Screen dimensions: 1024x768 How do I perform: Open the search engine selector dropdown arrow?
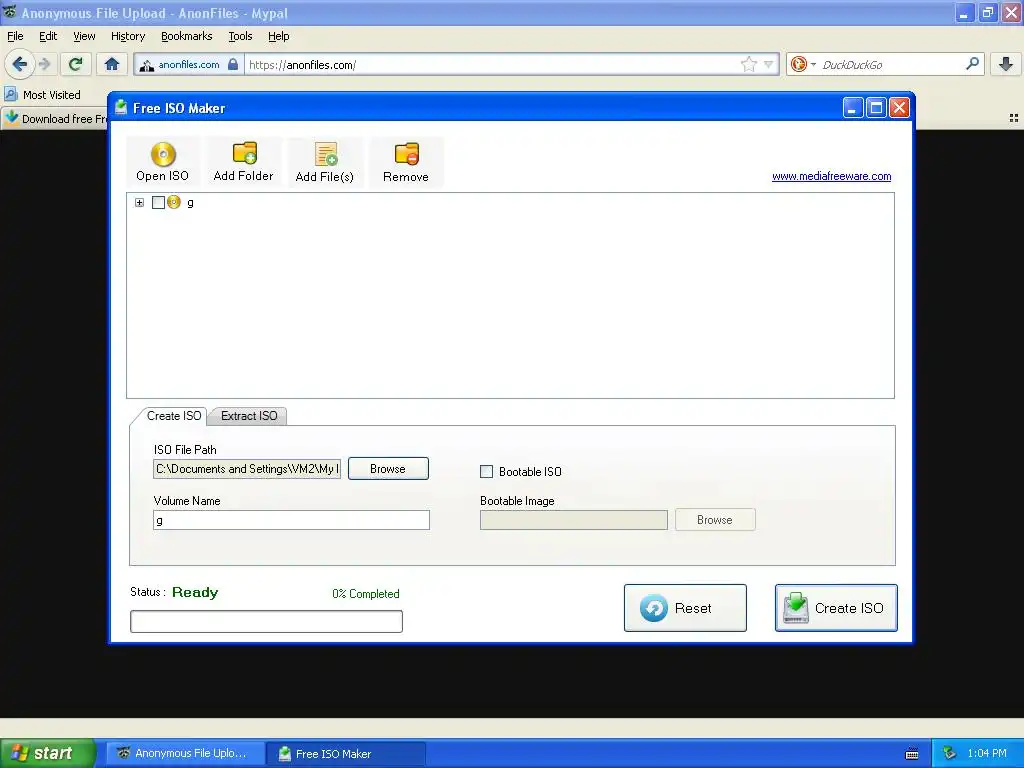[813, 64]
